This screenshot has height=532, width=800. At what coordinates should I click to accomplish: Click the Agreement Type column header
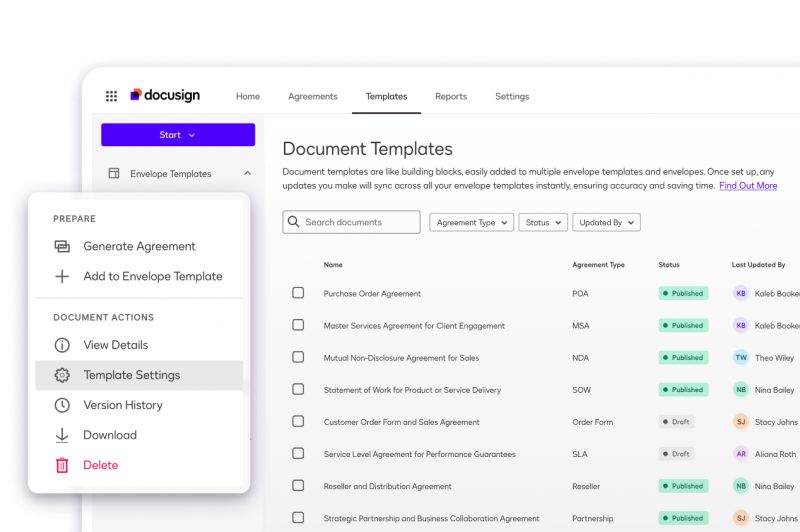pos(598,265)
